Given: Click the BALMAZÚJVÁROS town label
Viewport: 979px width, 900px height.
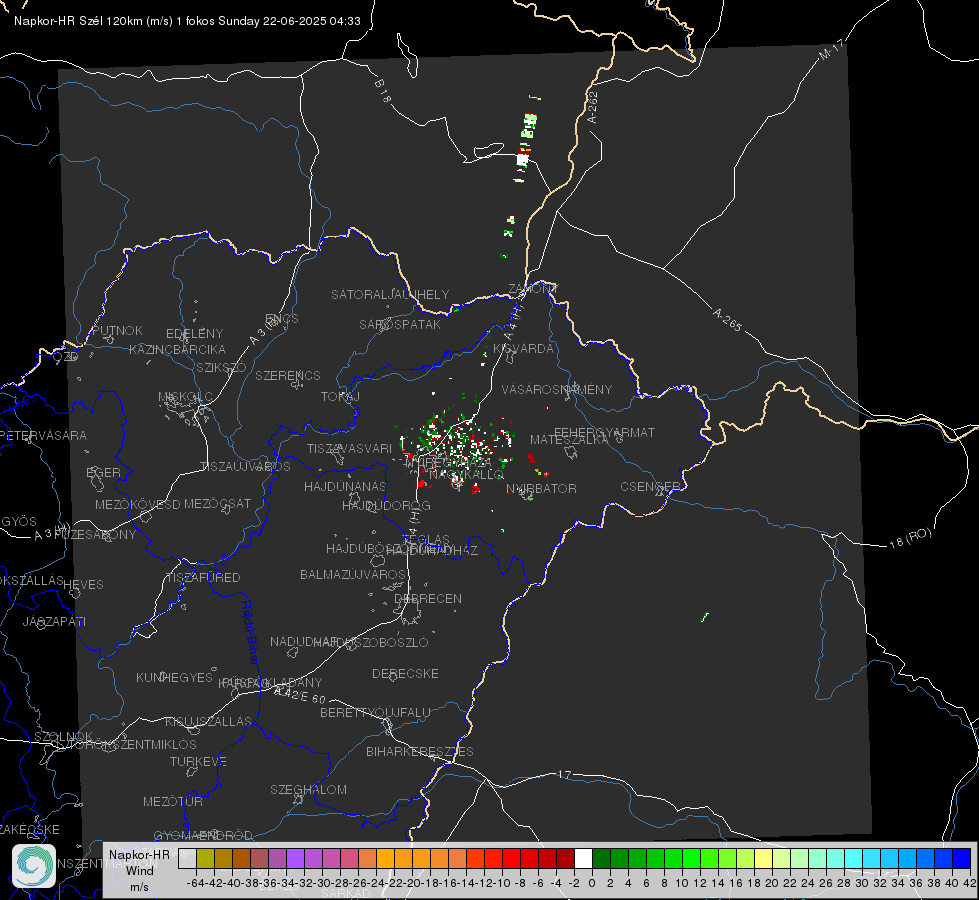Looking at the screenshot, I should tap(353, 574).
